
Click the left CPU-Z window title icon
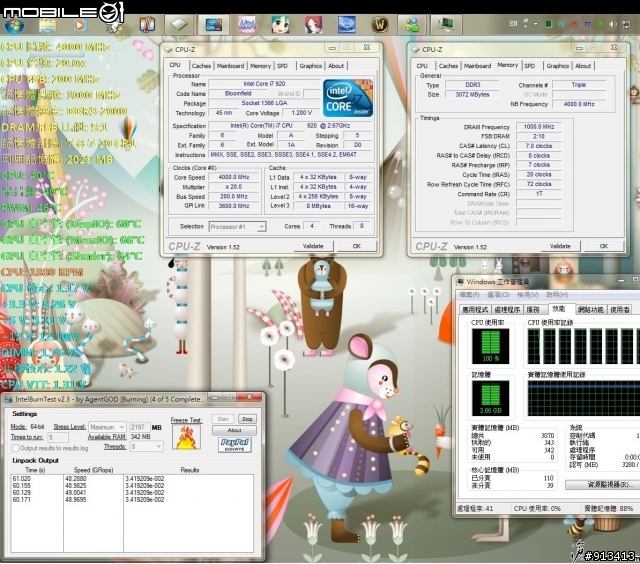tap(169, 49)
